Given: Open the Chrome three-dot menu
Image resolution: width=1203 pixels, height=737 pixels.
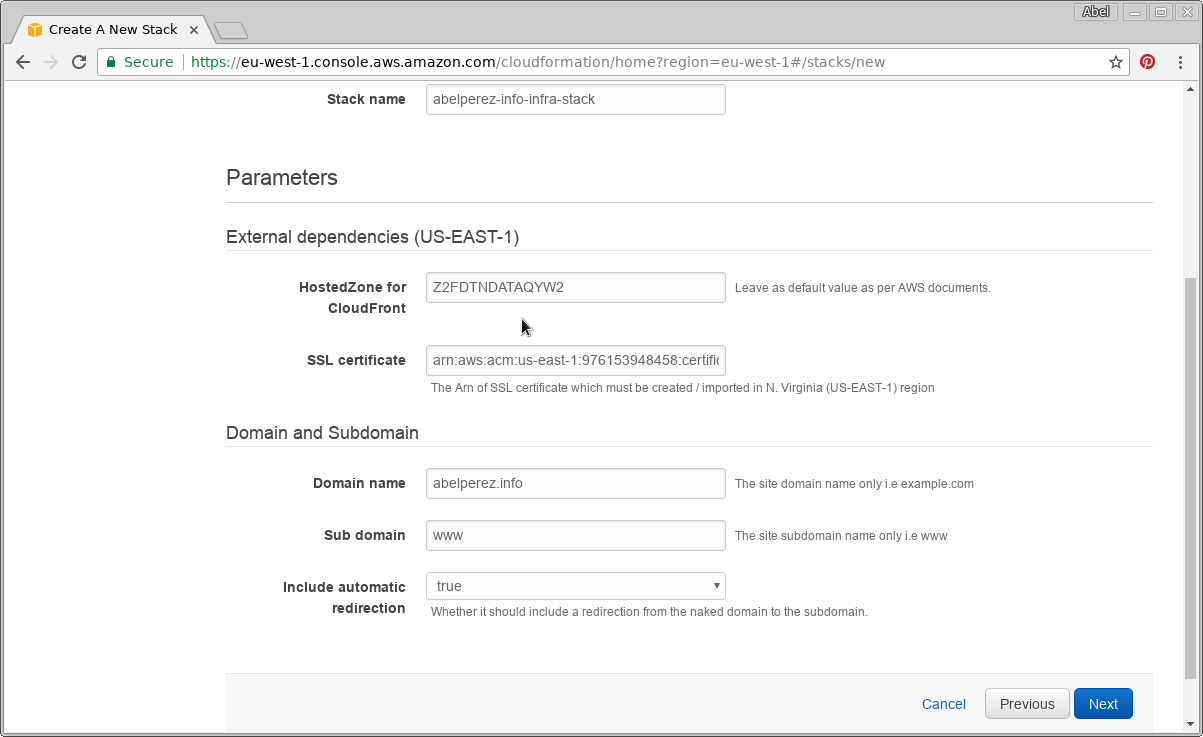Looking at the screenshot, I should pos(1181,62).
